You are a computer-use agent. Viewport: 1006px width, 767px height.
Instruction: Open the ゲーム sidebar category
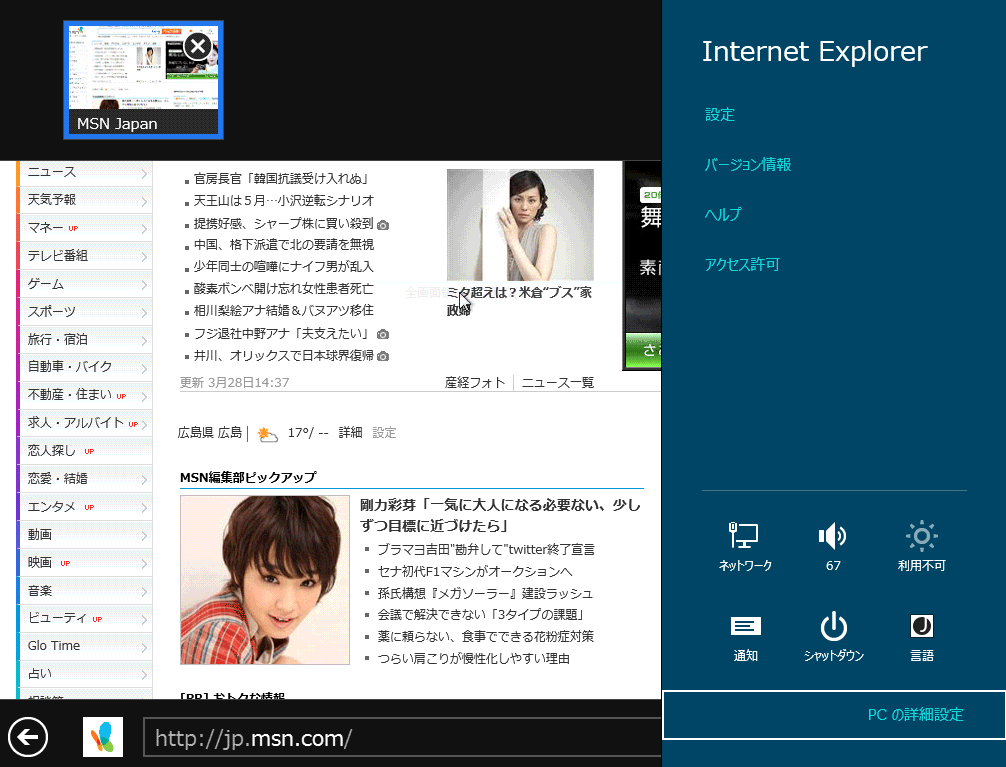tap(85, 284)
